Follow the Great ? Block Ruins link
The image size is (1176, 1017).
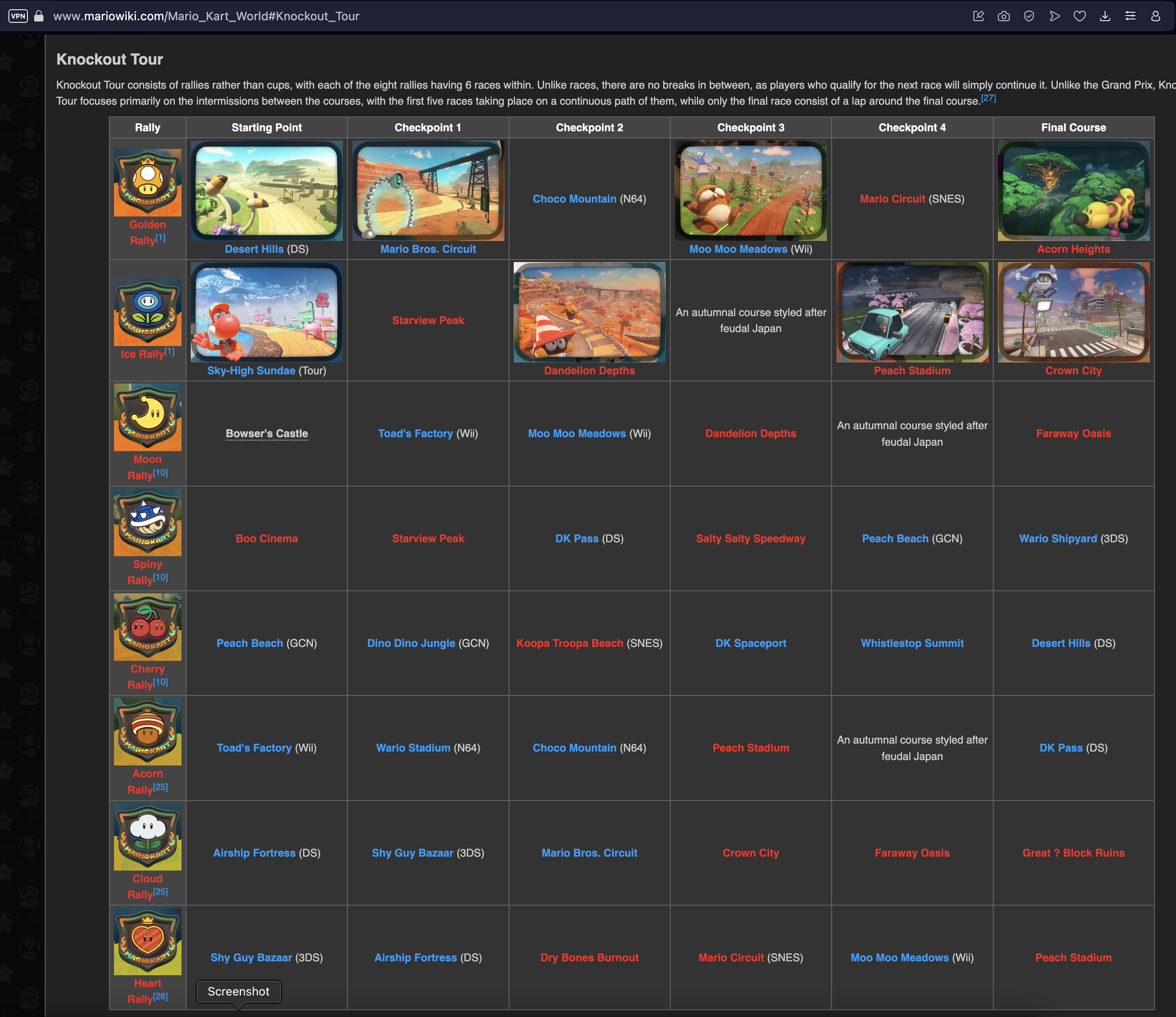pos(1073,853)
